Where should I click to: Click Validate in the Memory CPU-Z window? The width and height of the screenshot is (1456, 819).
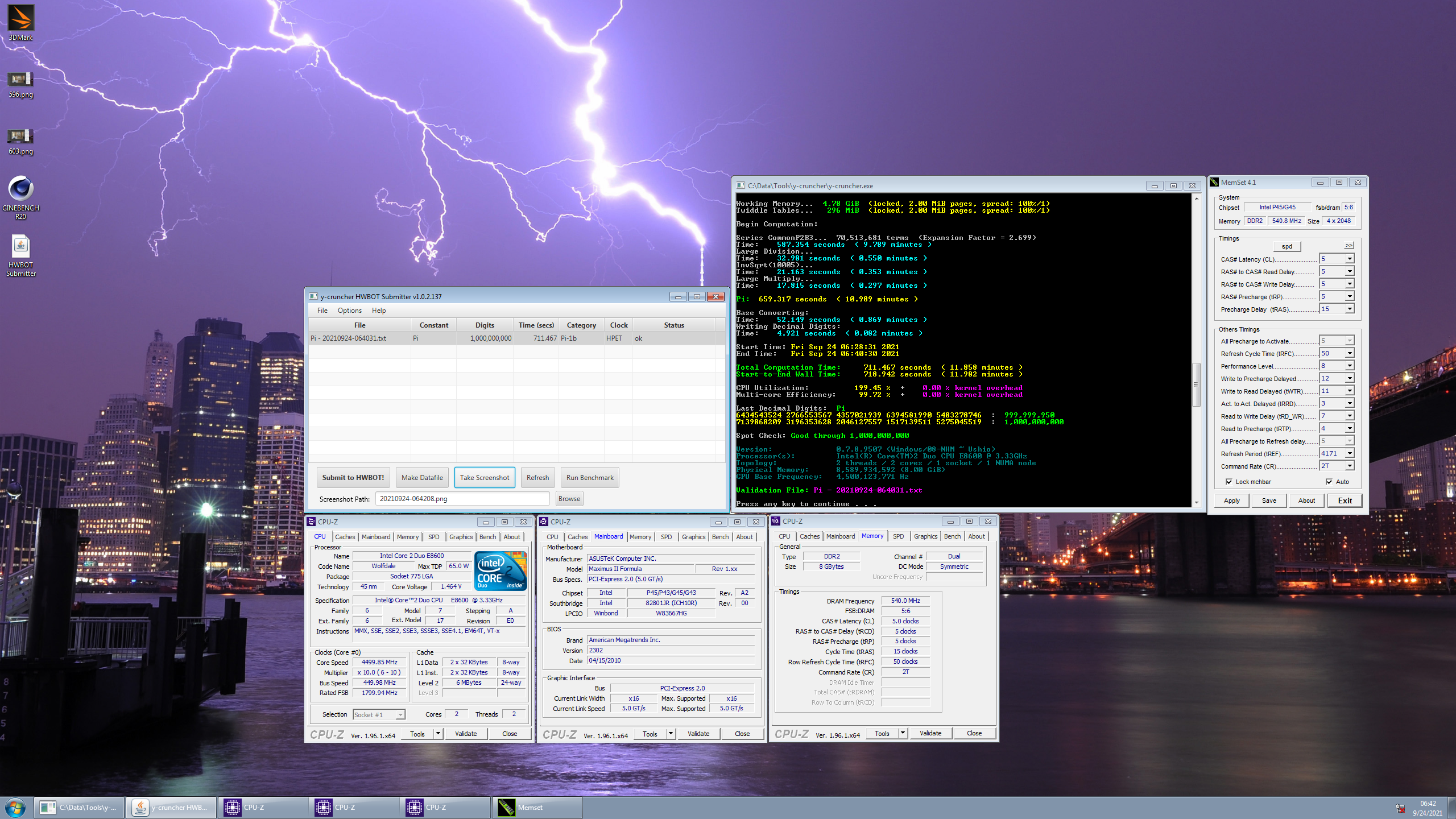(930, 733)
